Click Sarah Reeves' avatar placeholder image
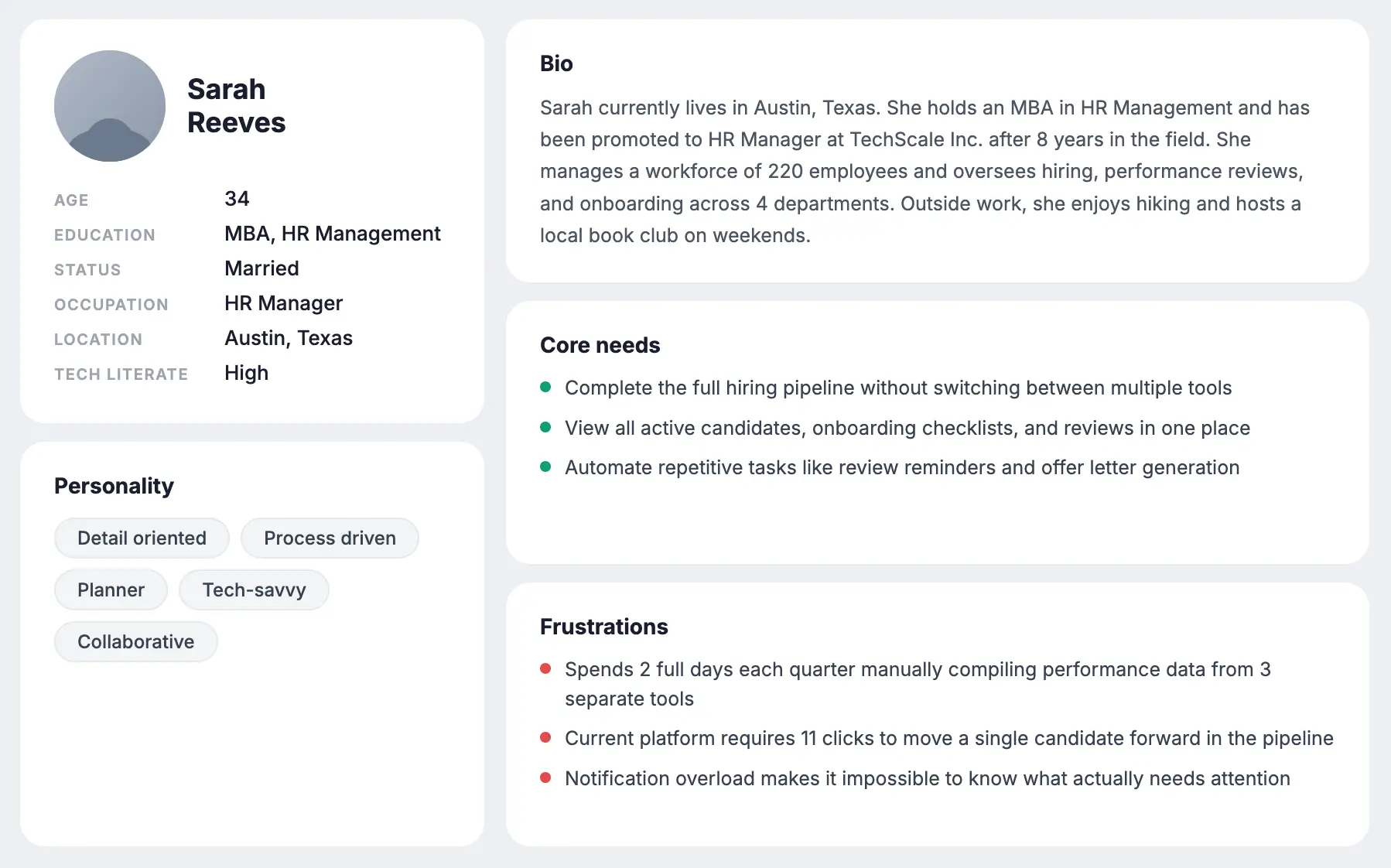Image resolution: width=1391 pixels, height=868 pixels. tap(110, 106)
